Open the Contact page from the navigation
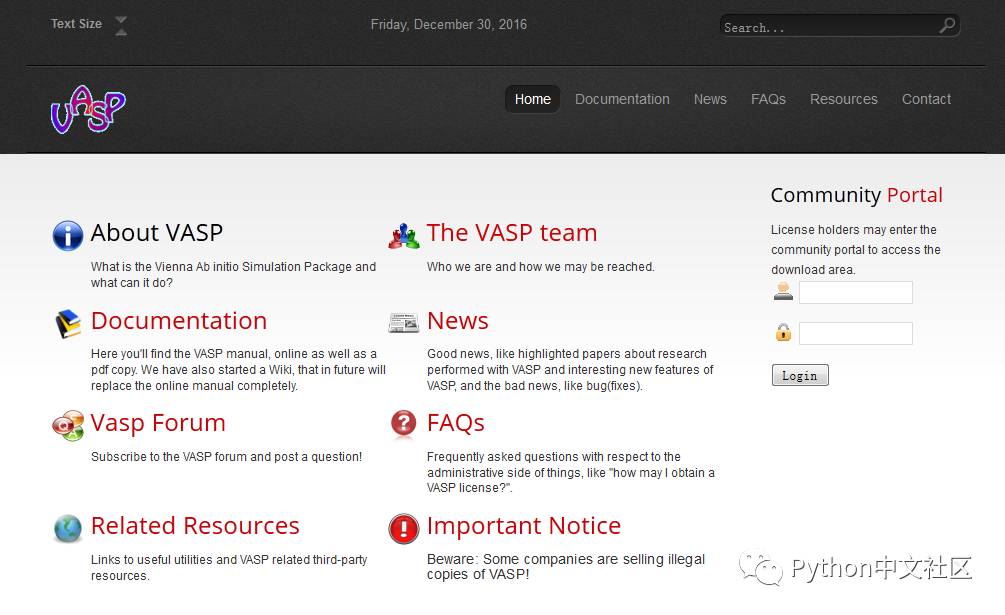 point(926,99)
